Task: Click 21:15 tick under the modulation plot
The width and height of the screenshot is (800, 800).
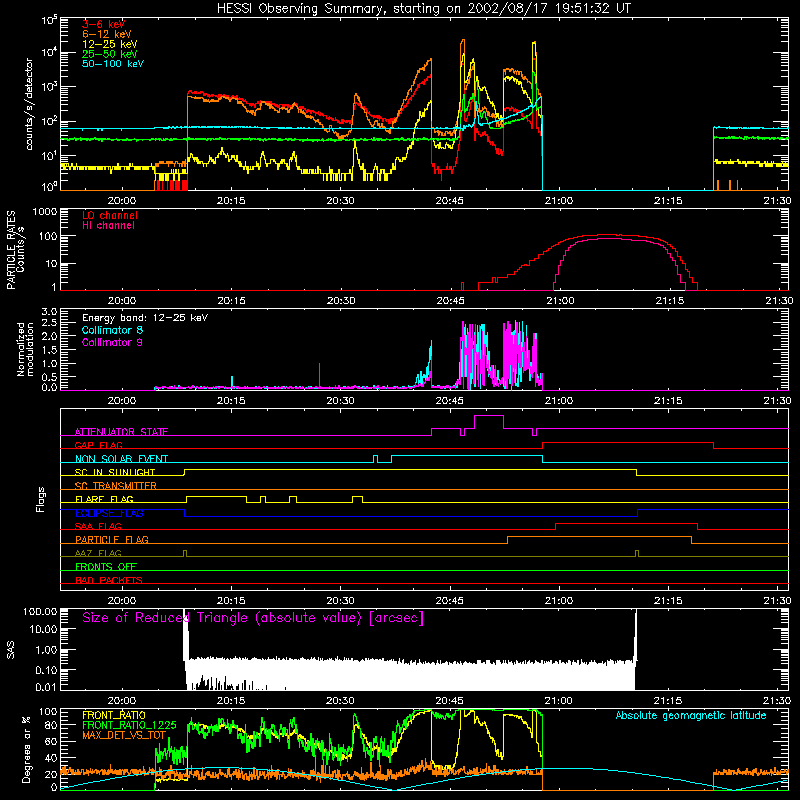Action: coord(668,401)
